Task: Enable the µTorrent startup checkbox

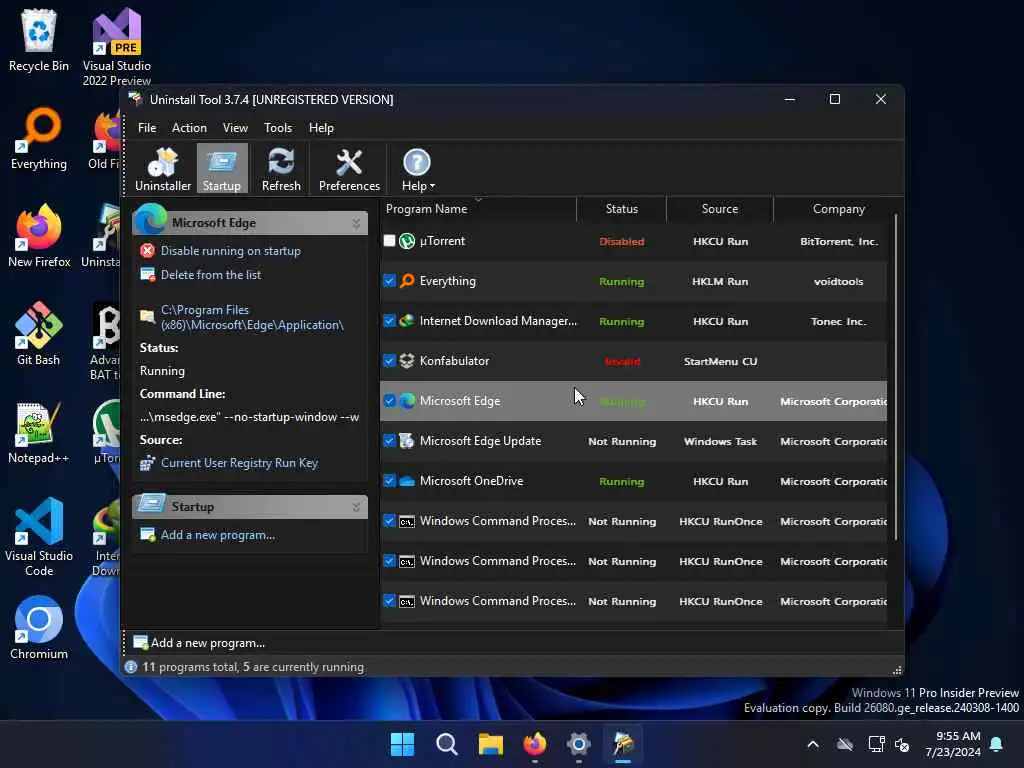Action: (x=389, y=241)
